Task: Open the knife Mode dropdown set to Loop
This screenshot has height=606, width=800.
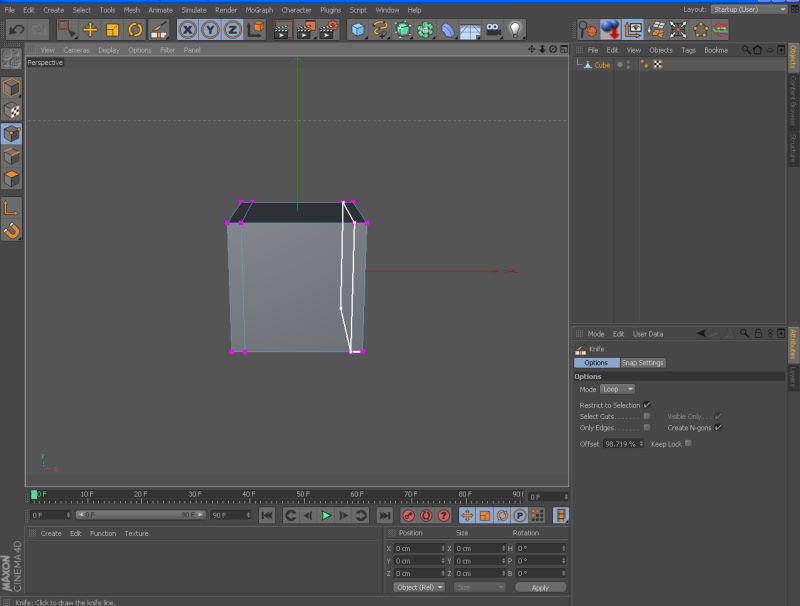Action: (617, 389)
